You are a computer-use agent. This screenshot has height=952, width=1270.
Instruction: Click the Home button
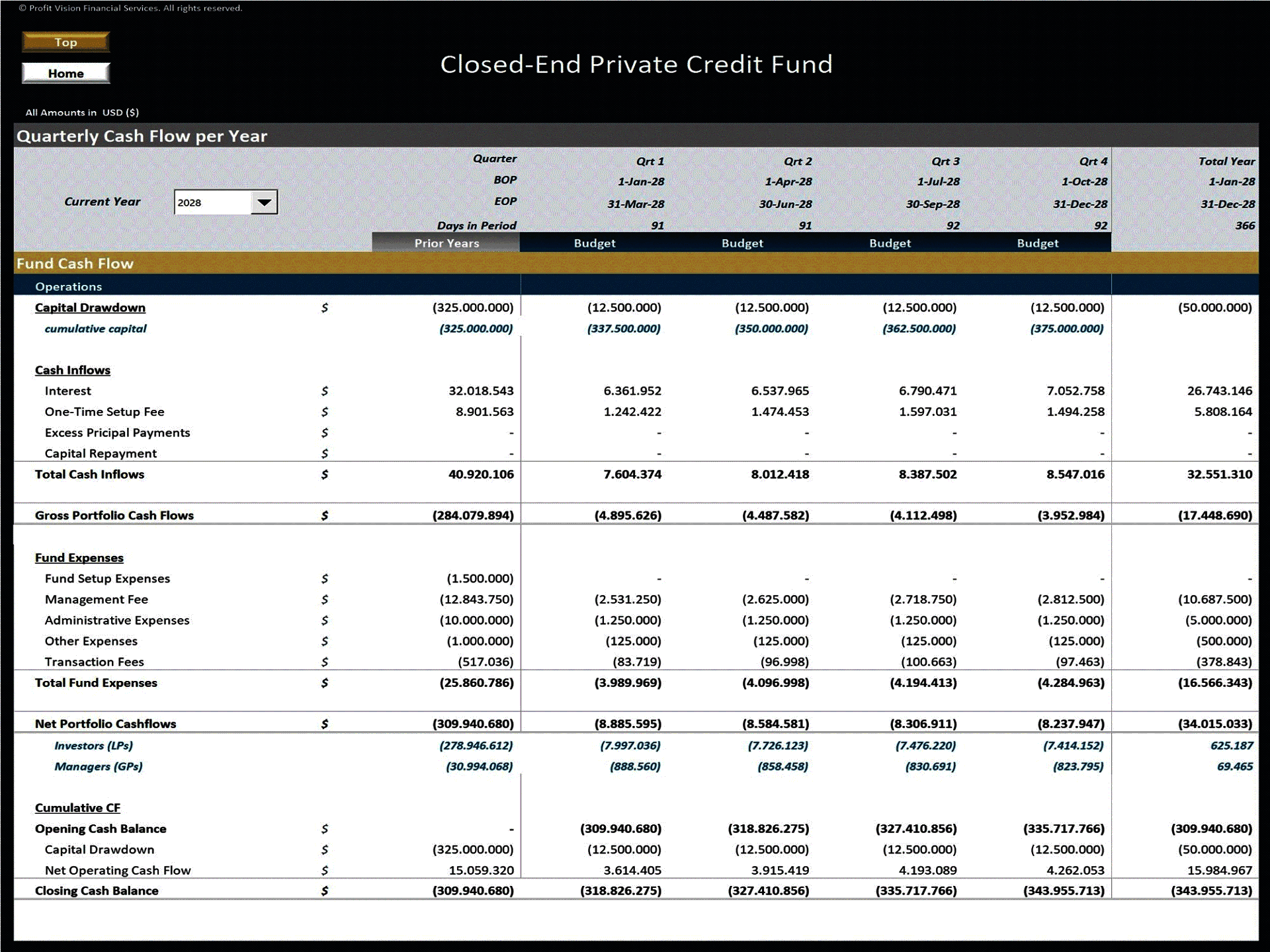tap(65, 73)
